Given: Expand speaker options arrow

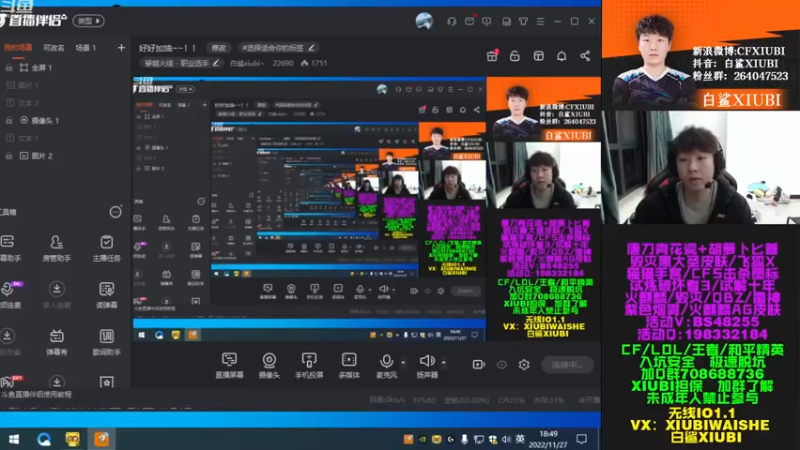Looking at the screenshot, I should pyautogui.click(x=443, y=362).
